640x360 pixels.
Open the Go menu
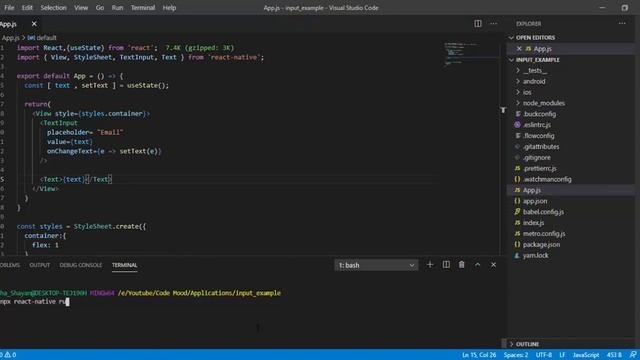coord(100,8)
